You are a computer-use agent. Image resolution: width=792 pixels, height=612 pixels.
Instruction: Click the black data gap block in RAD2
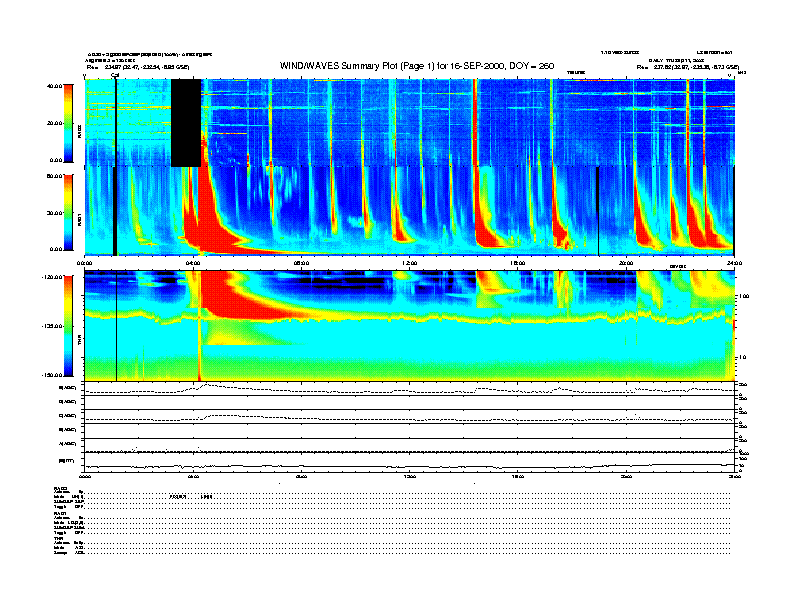(186, 123)
